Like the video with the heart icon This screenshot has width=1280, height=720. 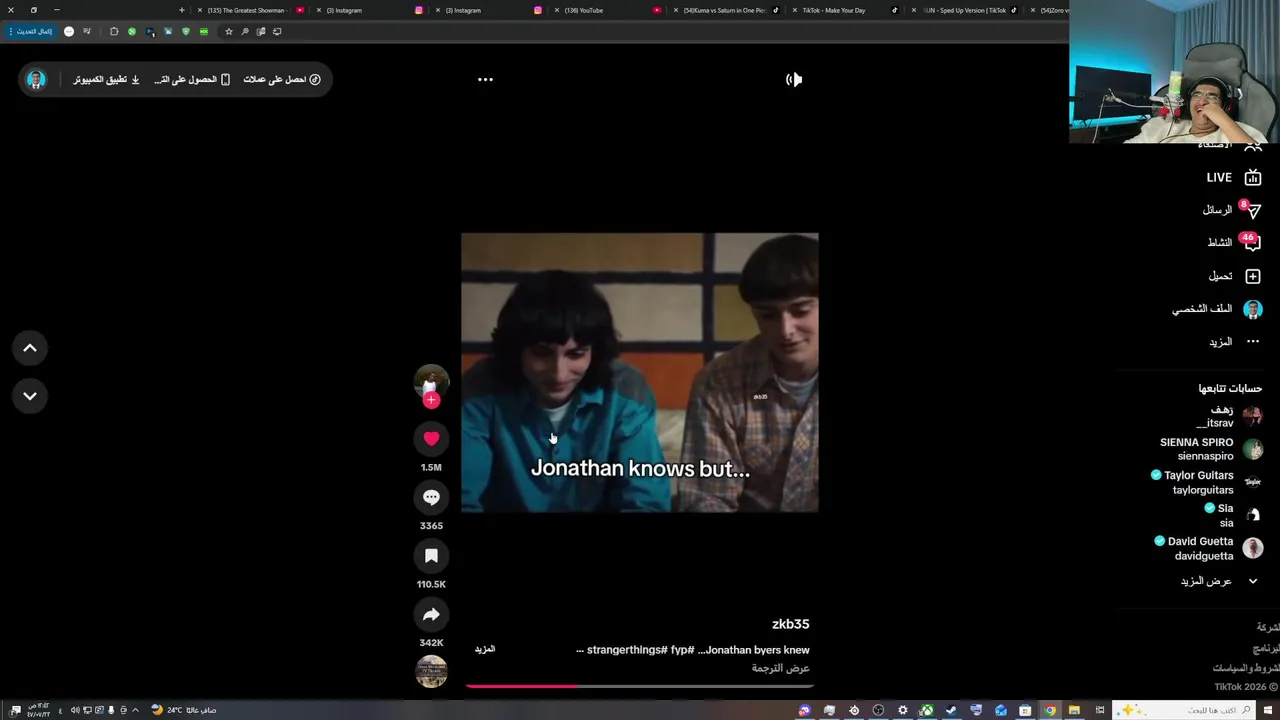[x=431, y=438]
